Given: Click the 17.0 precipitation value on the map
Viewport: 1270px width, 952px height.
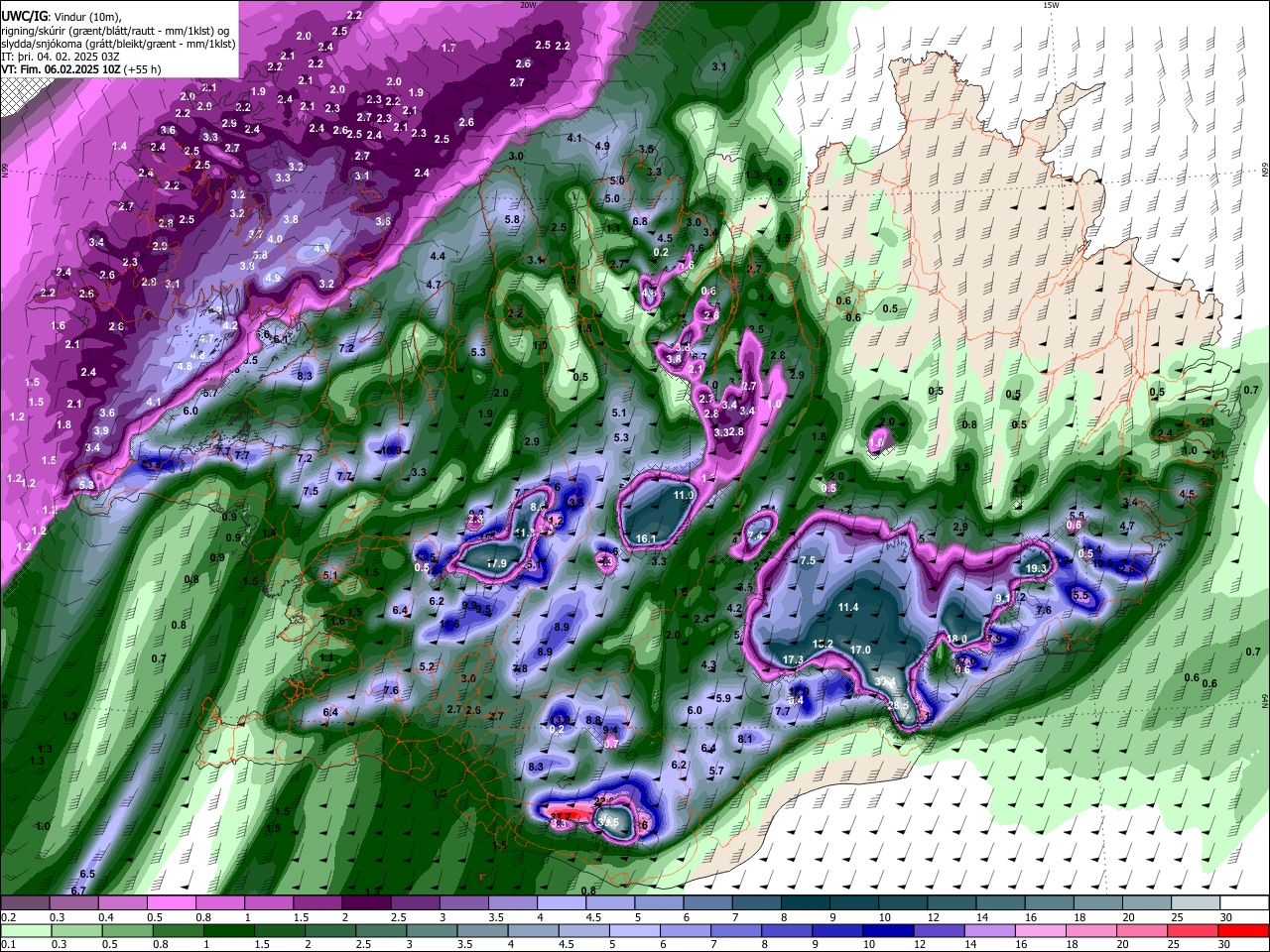Looking at the screenshot, I should coord(860,651).
